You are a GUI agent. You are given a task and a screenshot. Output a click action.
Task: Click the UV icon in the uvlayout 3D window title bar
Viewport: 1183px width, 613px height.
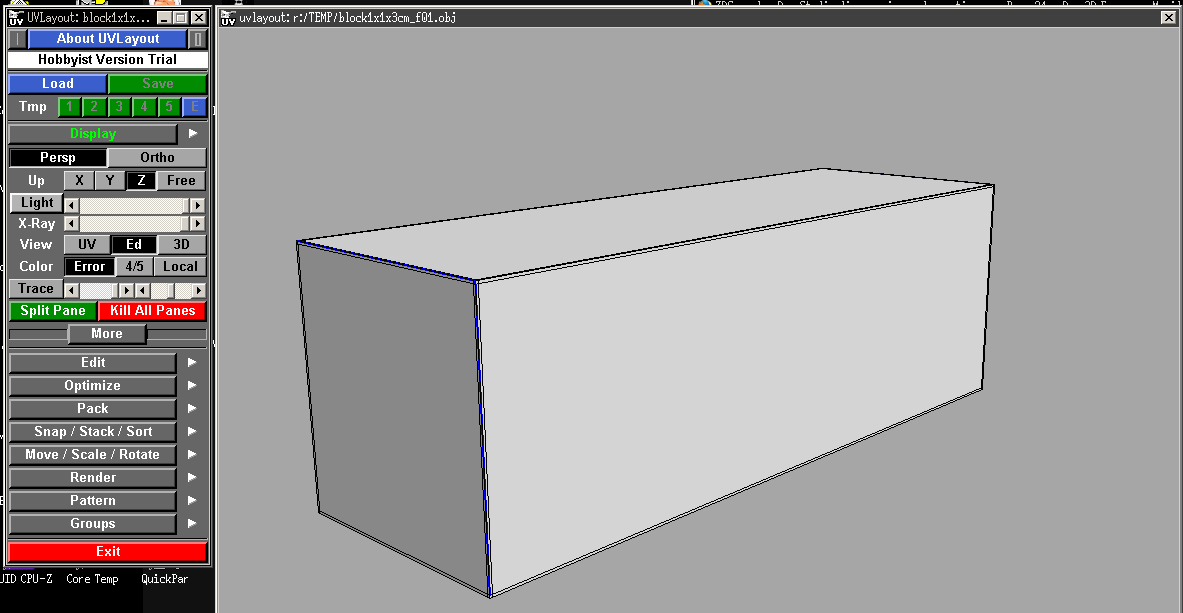click(x=227, y=17)
